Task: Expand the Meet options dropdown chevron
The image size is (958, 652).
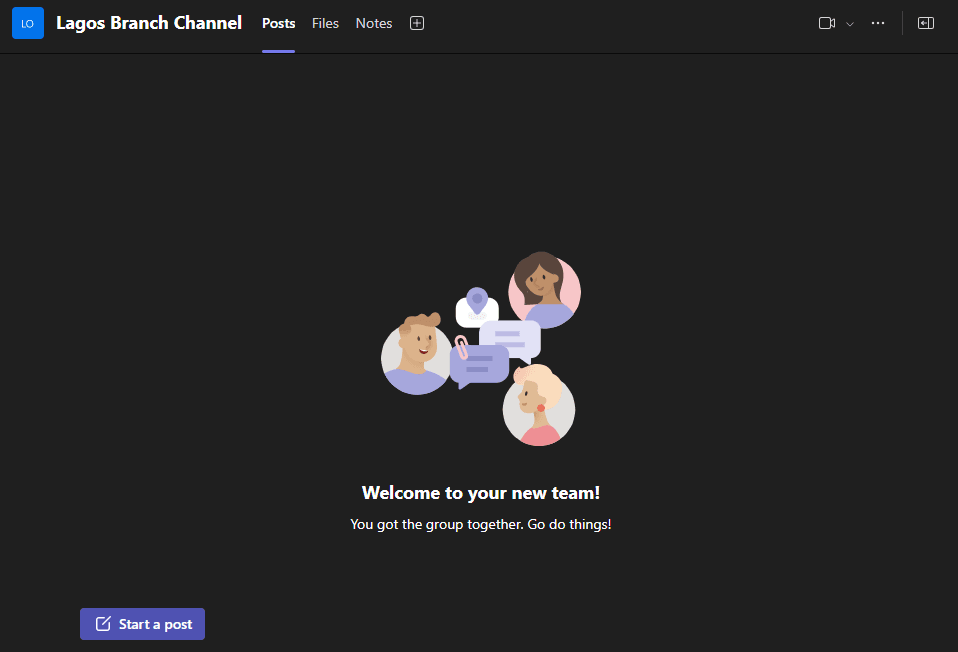Action: pos(850,24)
